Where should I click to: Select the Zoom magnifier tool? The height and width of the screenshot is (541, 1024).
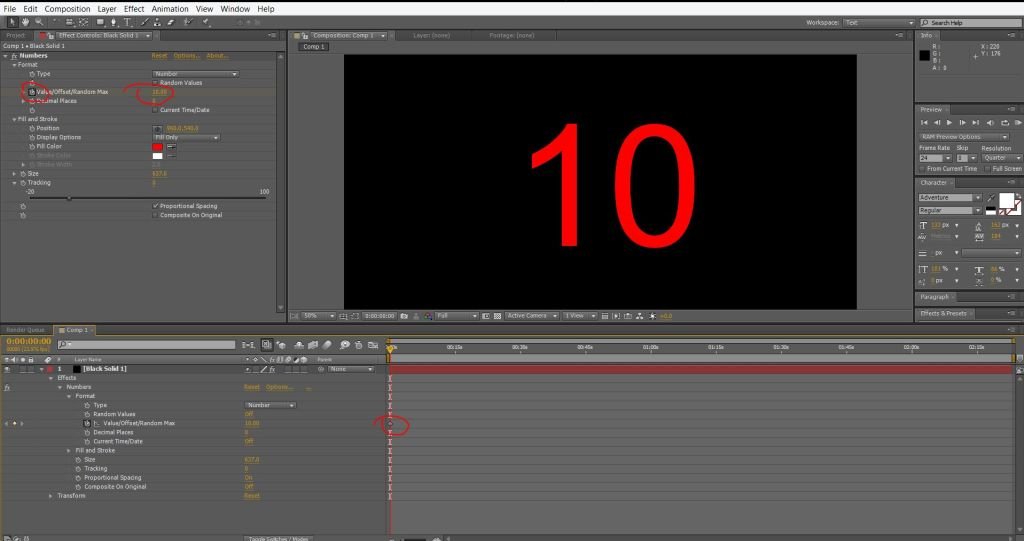pos(39,22)
